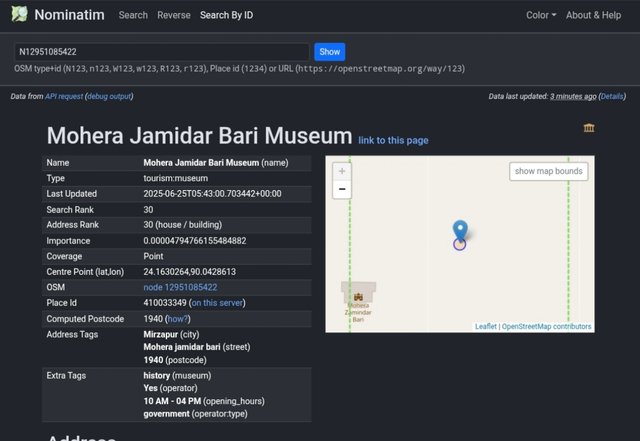The width and height of the screenshot is (640, 441).
Task: Click the Nominatim logo icon
Action: [x=19, y=14]
